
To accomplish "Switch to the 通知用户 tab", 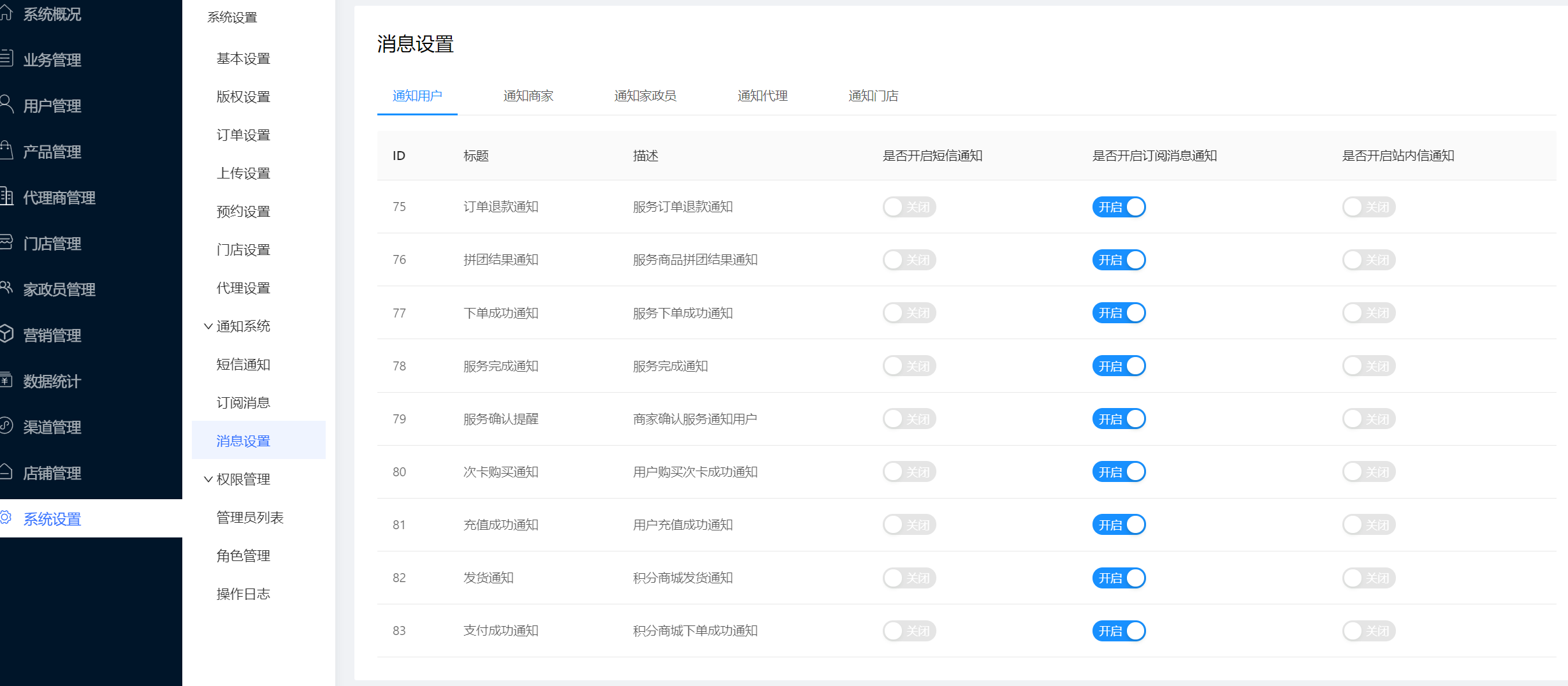I will 417,96.
